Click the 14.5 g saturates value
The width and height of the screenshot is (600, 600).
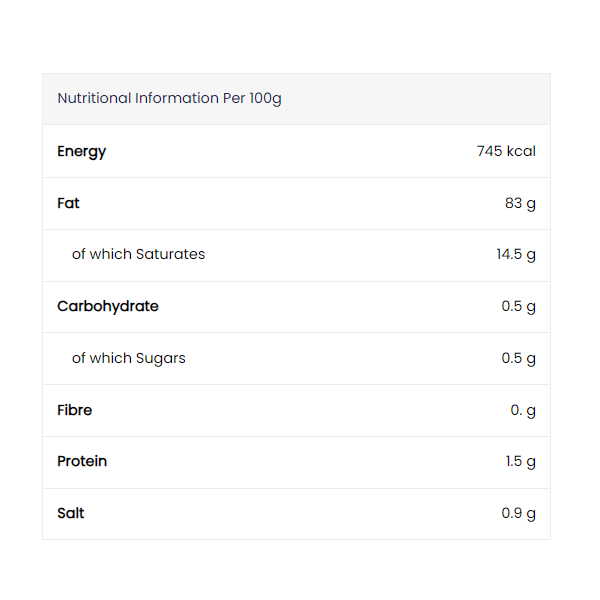click(516, 254)
